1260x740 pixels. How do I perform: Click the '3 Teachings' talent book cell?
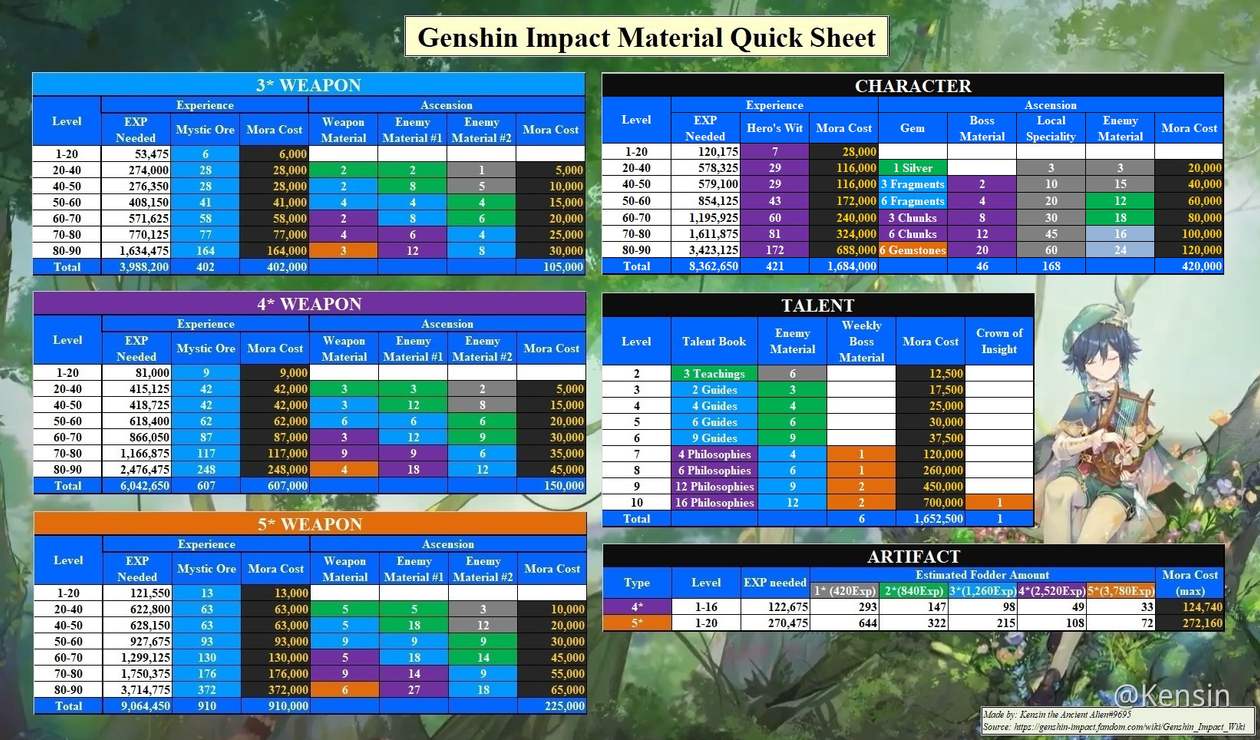[x=714, y=374]
